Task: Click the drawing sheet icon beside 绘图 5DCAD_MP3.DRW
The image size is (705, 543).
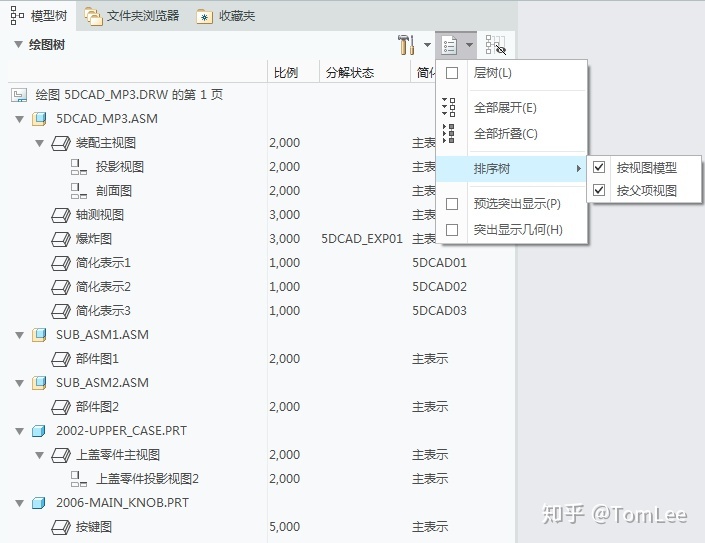Action: (19, 95)
